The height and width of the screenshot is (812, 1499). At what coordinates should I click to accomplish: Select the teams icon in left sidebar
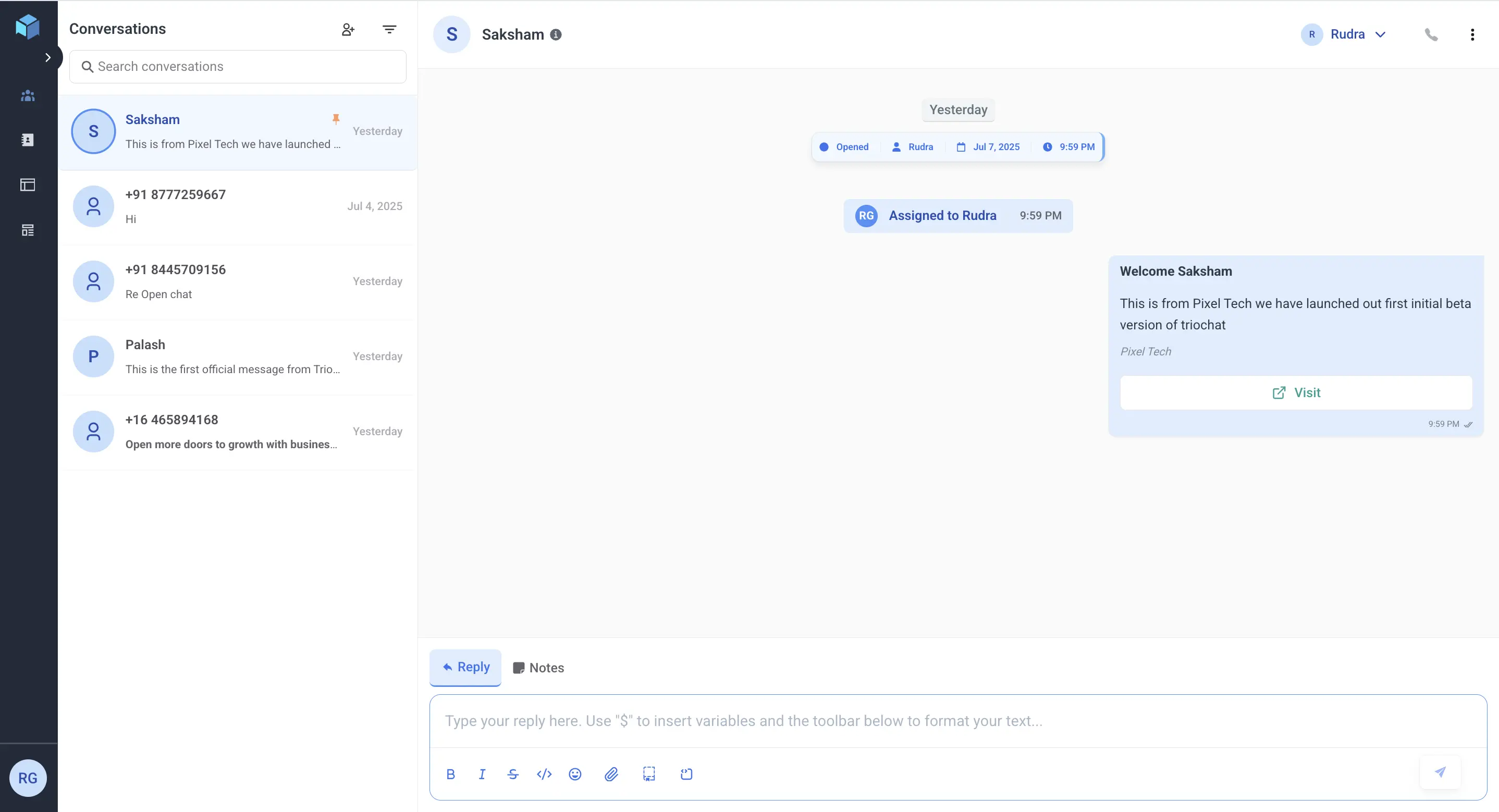pos(27,95)
